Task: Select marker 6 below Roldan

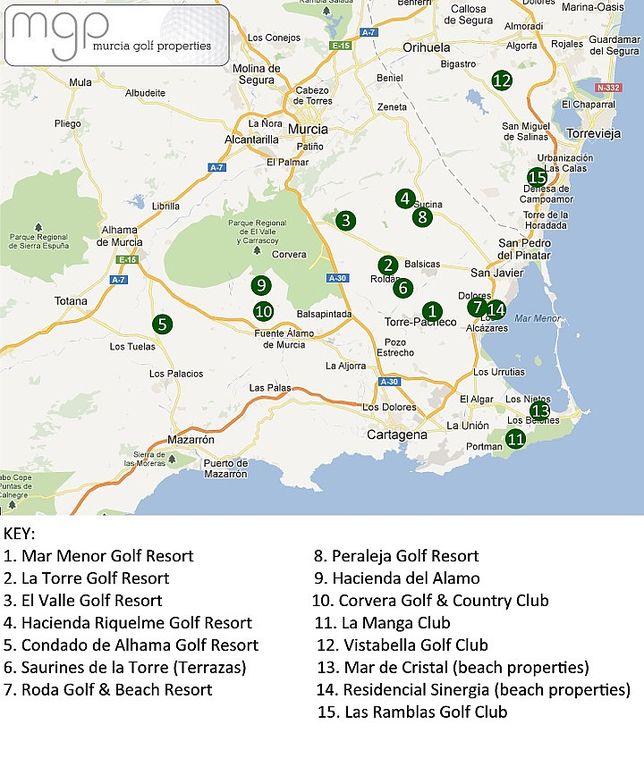Action: (x=403, y=288)
